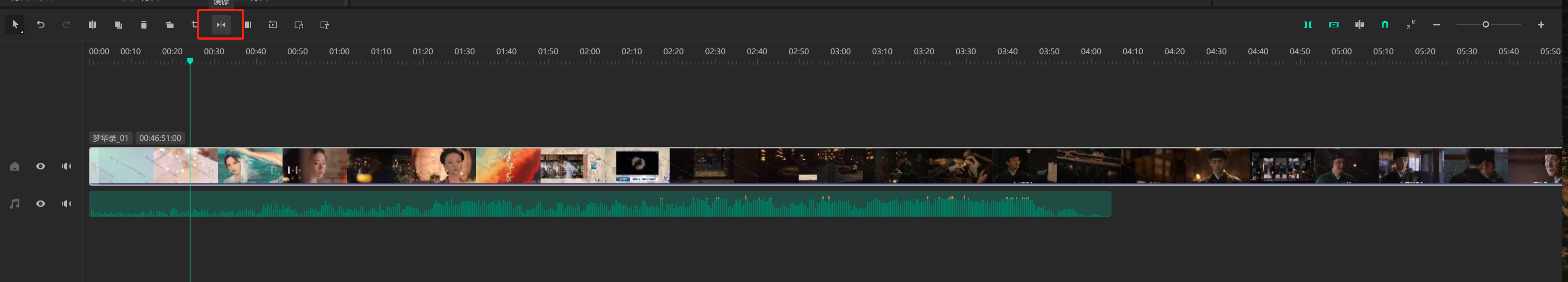
Task: Hide the video track with eye icon
Action: (x=41, y=166)
